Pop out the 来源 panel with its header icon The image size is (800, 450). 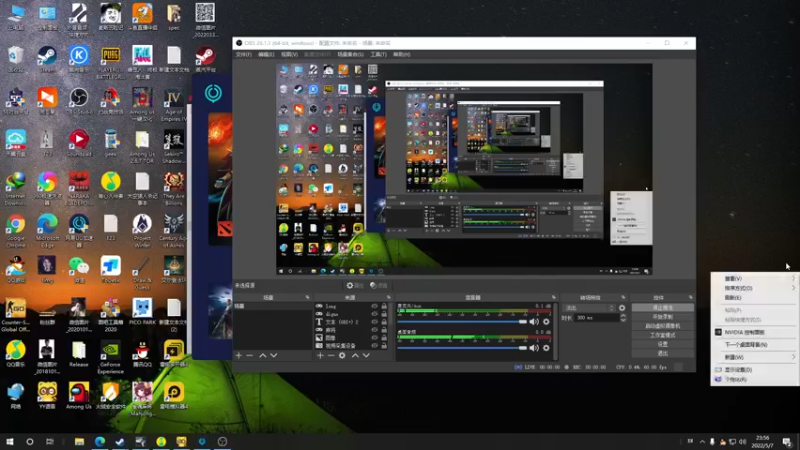pyautogui.click(x=389, y=297)
